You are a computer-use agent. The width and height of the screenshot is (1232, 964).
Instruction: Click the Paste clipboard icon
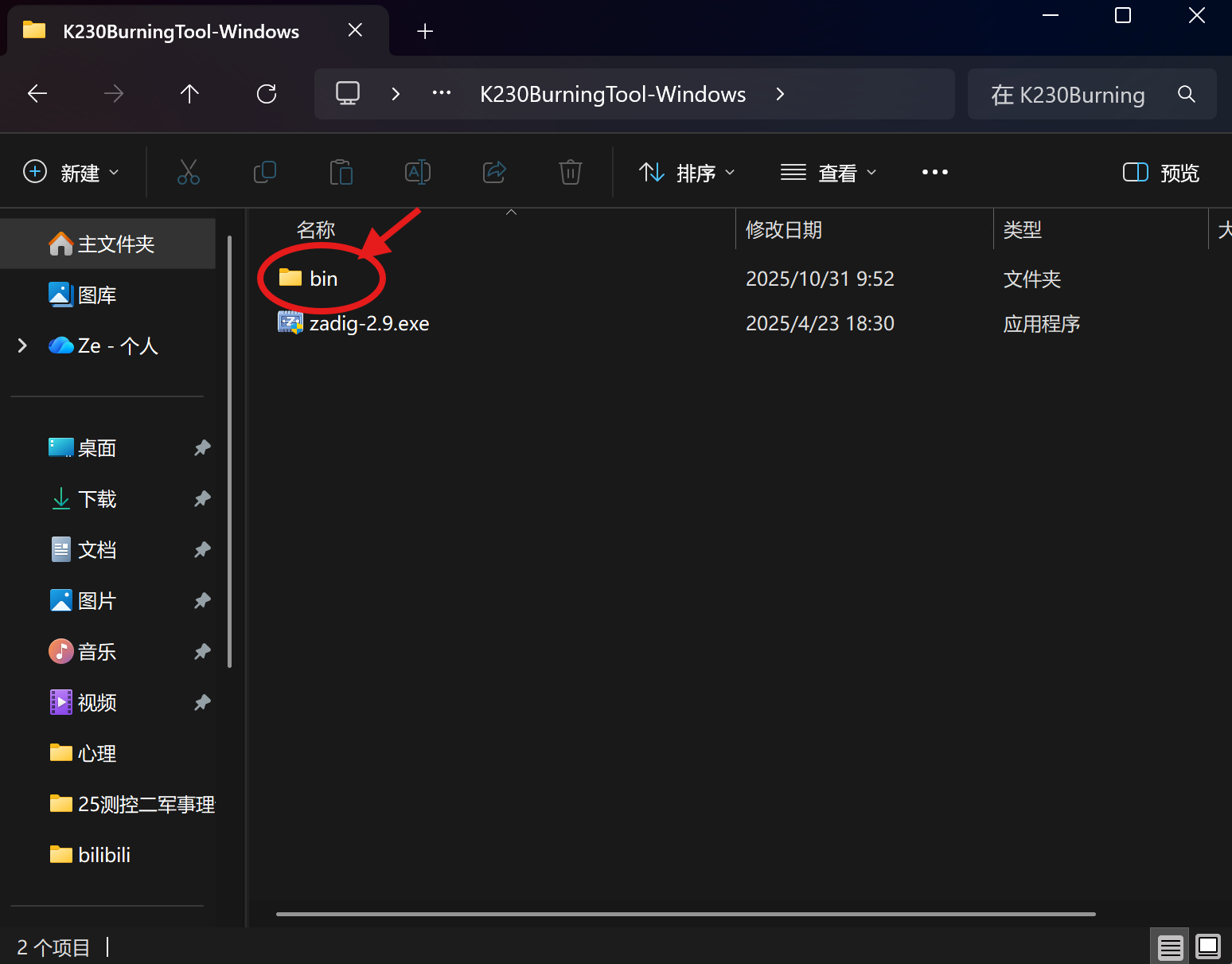341,172
